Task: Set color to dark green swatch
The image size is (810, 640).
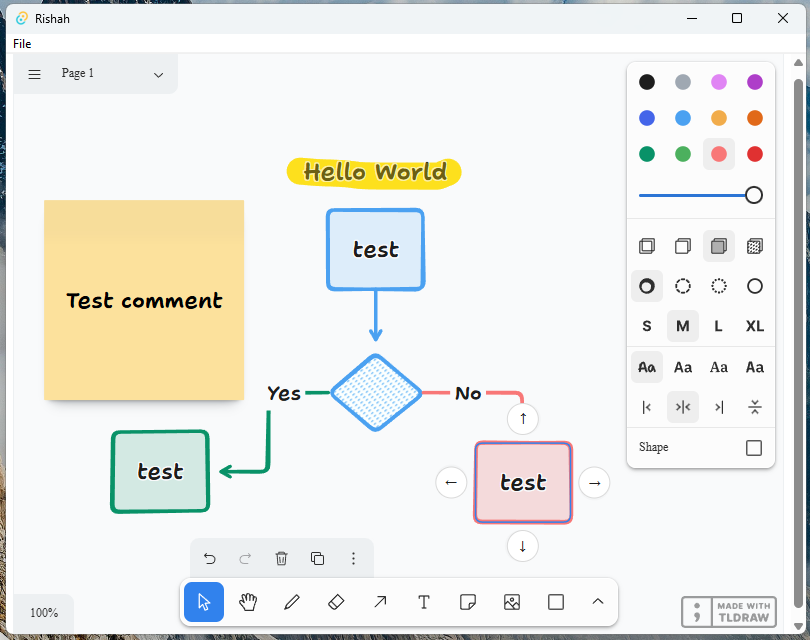Action: click(647, 154)
